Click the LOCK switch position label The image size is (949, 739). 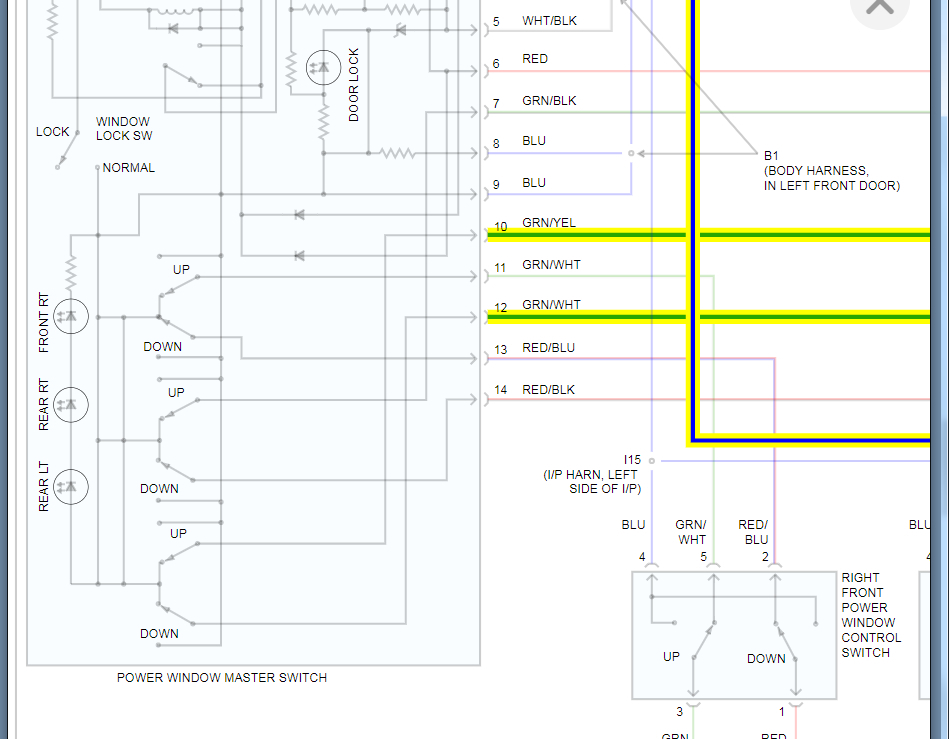click(53, 131)
